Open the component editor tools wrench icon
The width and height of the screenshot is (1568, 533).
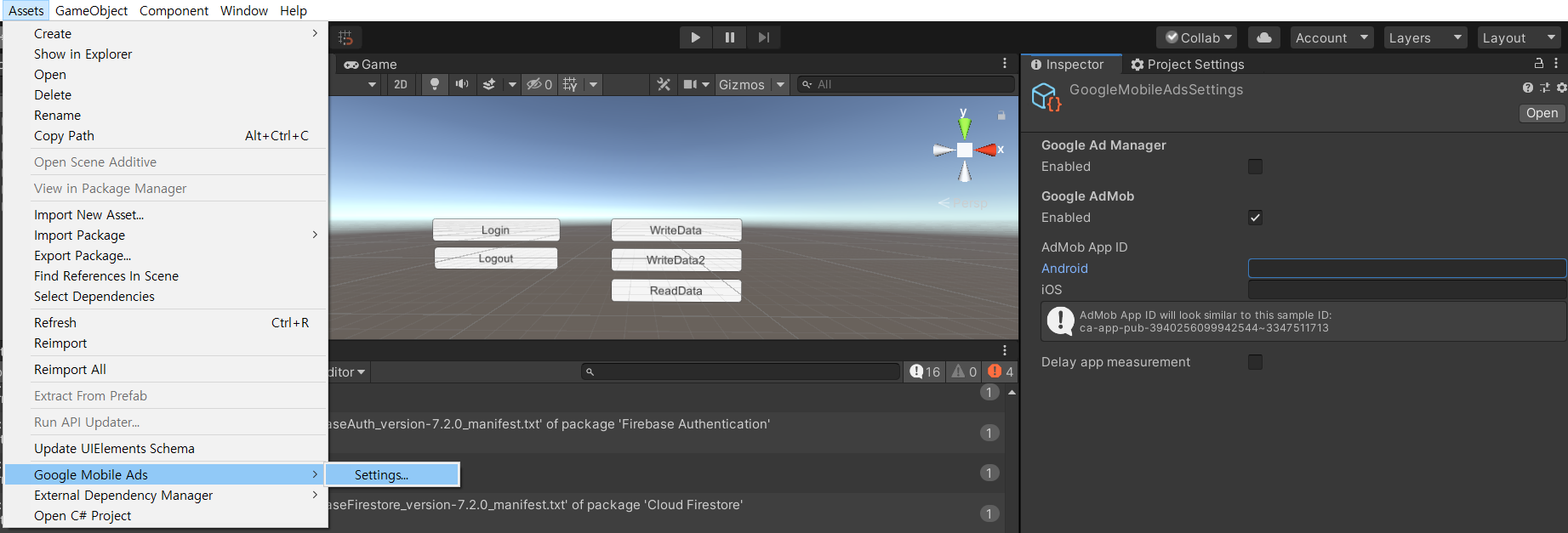click(664, 84)
